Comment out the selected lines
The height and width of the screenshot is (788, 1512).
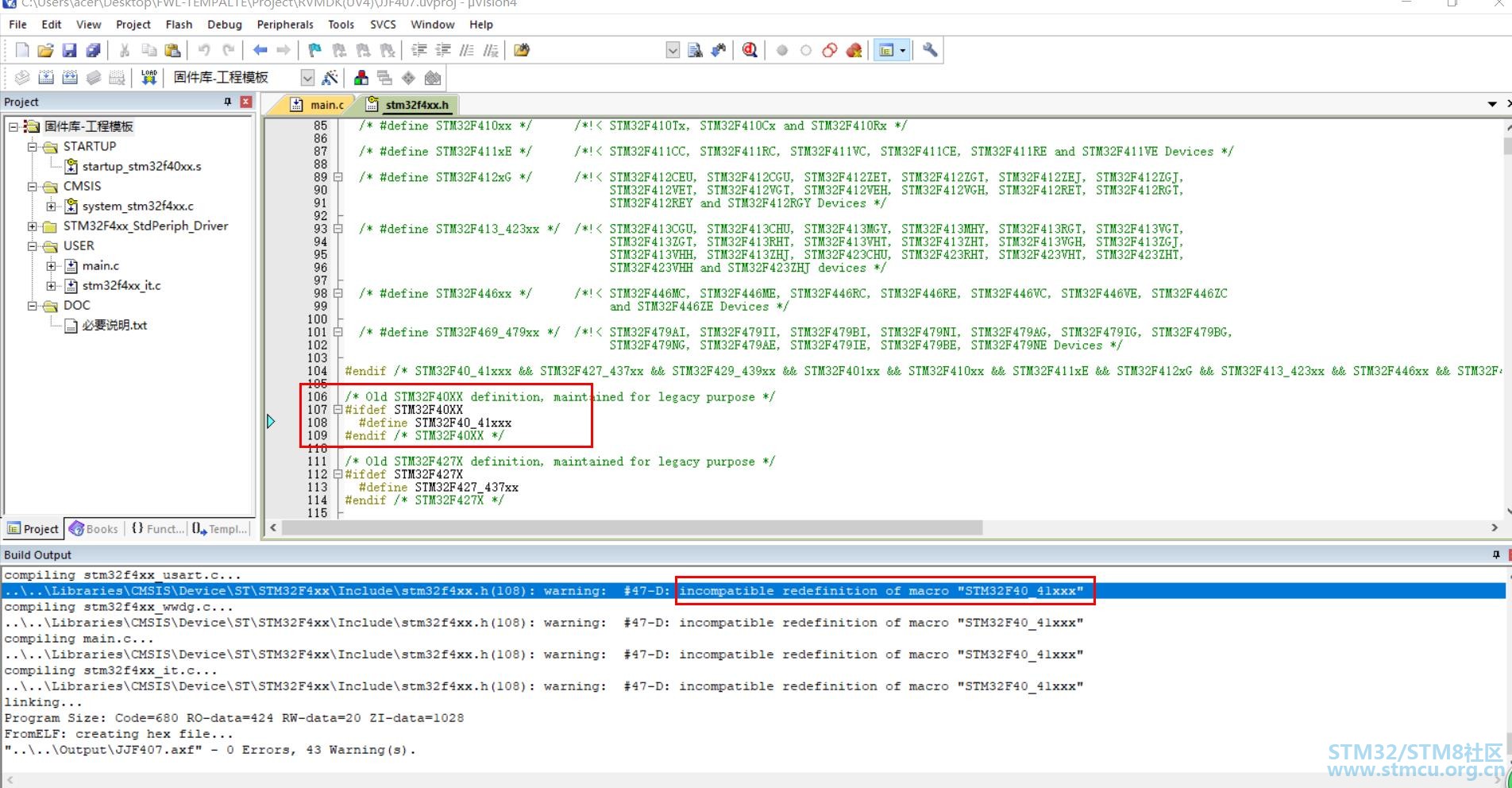tap(466, 51)
